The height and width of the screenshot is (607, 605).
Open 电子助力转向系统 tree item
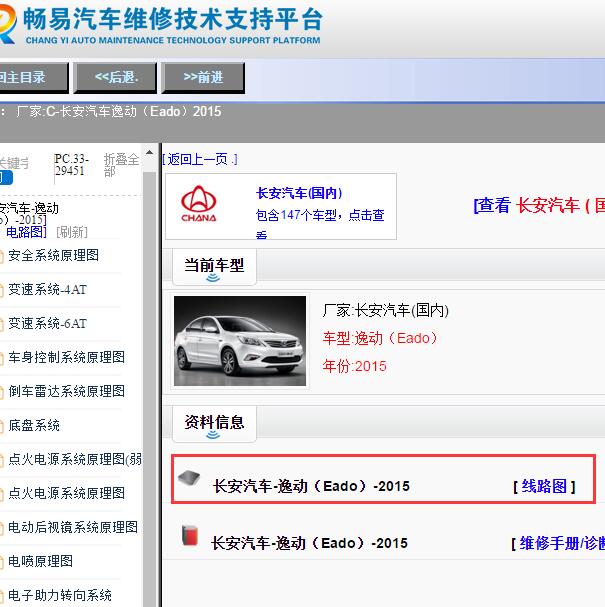pos(60,595)
